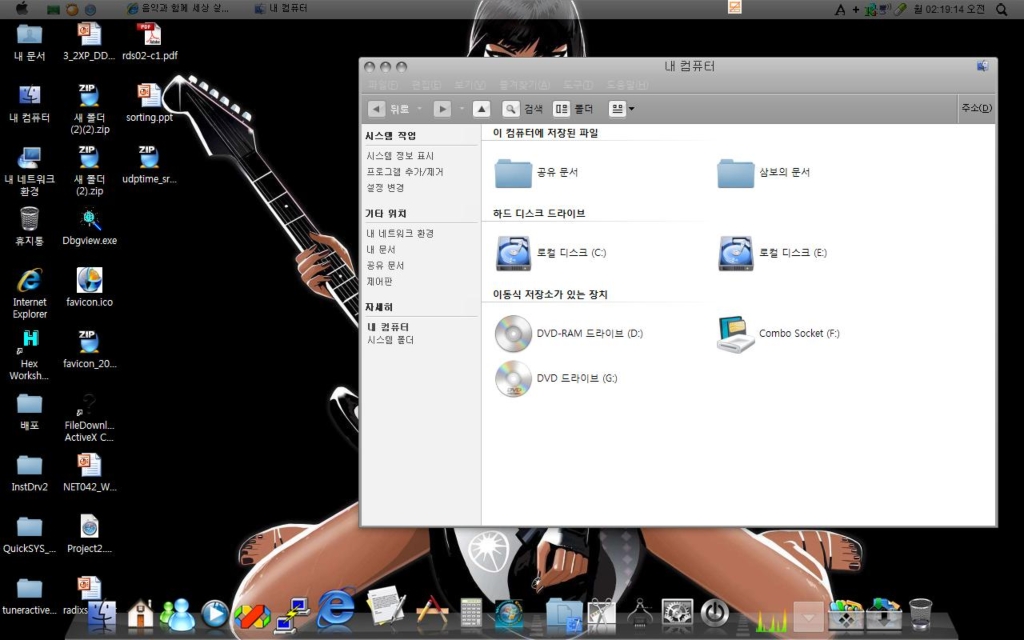Click the back arrow (뒤로) button

376,109
